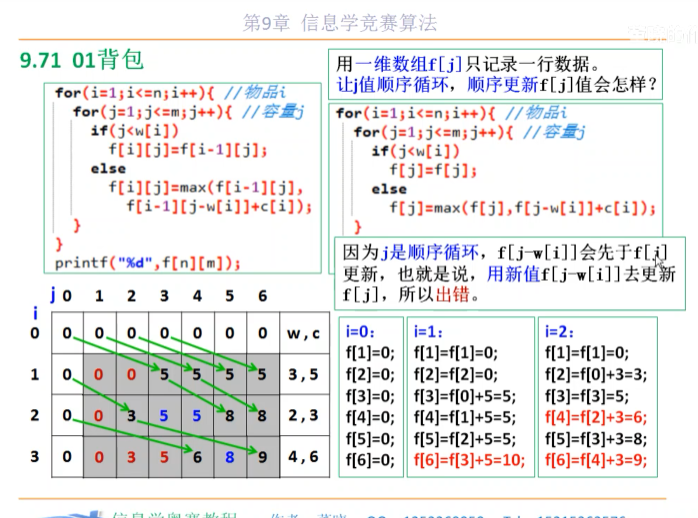Click the red word '出错' in explanation
698x518 pixels.
point(453,295)
